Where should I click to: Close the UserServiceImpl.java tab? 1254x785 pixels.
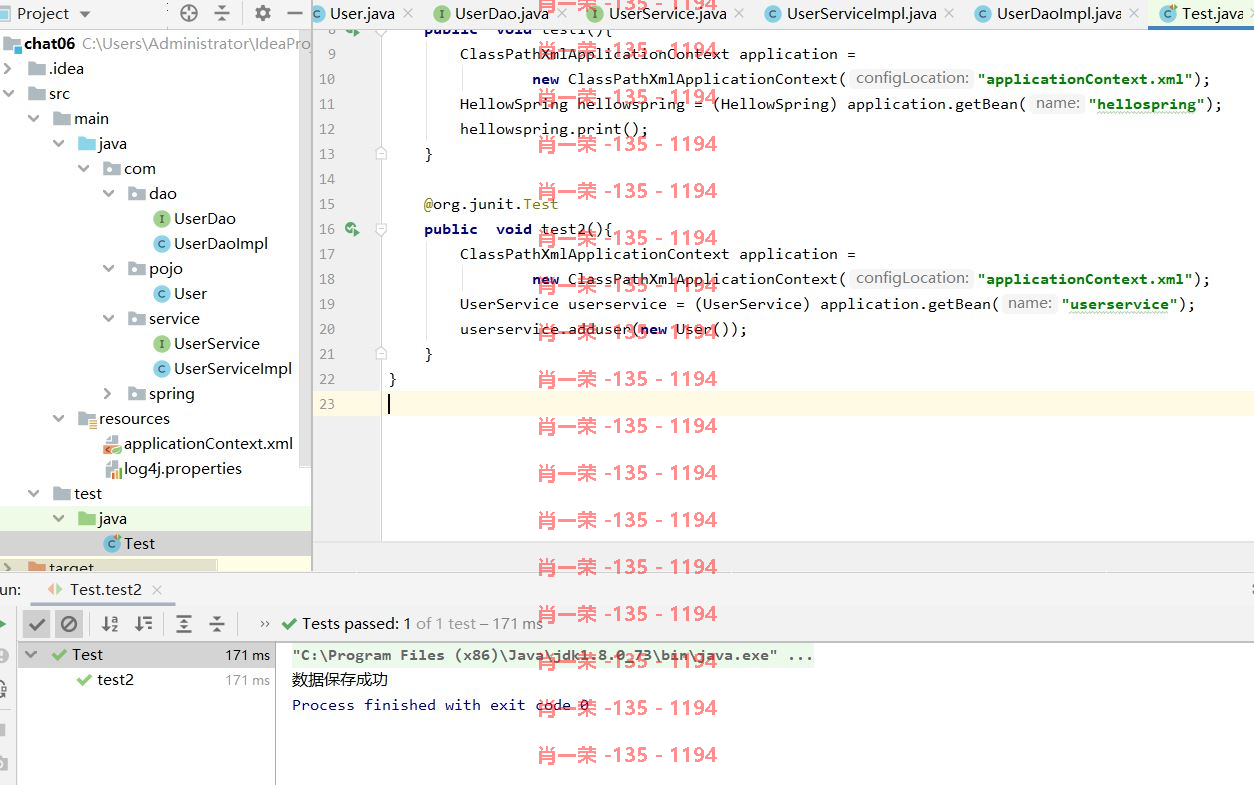pos(950,14)
